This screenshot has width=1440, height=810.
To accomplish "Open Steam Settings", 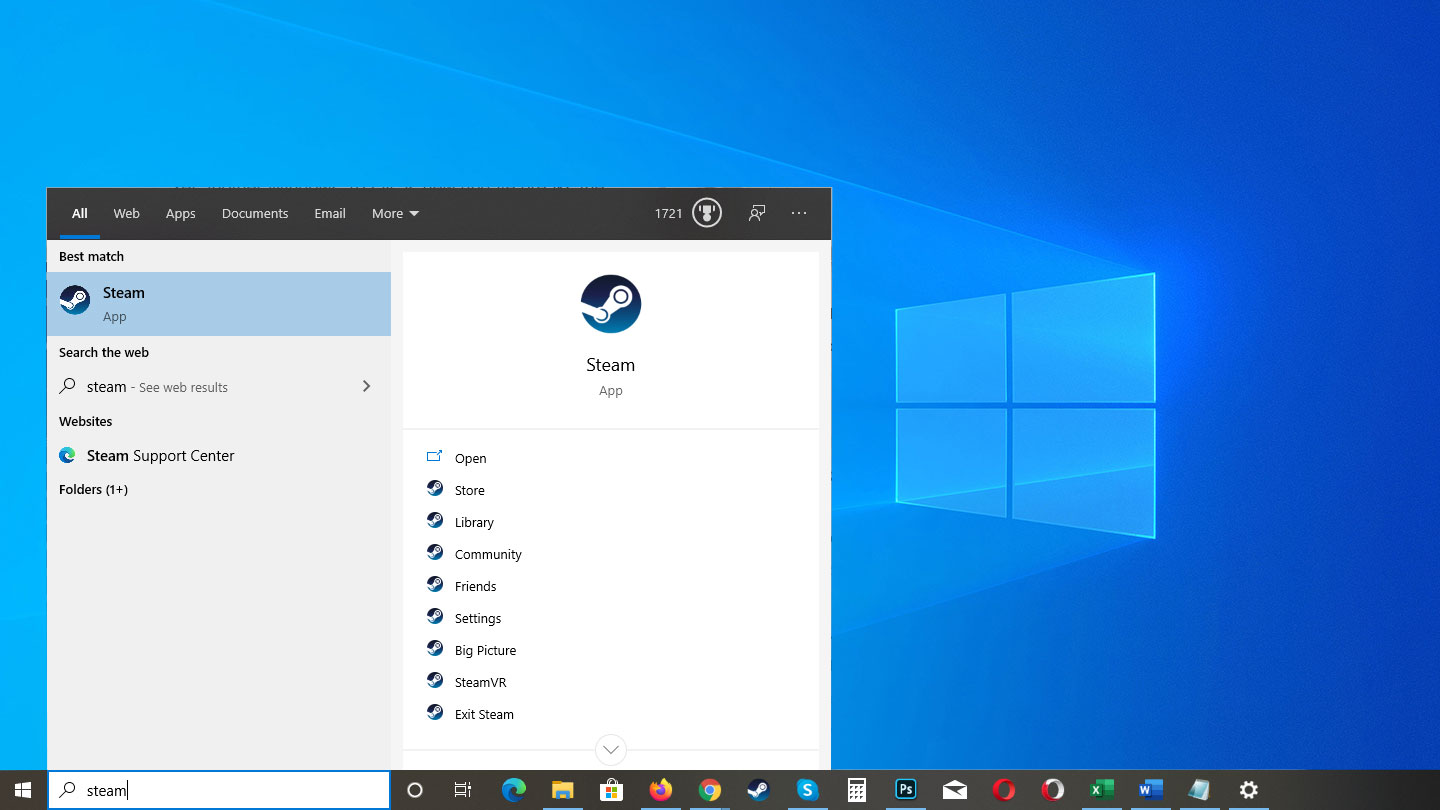I will [x=478, y=617].
